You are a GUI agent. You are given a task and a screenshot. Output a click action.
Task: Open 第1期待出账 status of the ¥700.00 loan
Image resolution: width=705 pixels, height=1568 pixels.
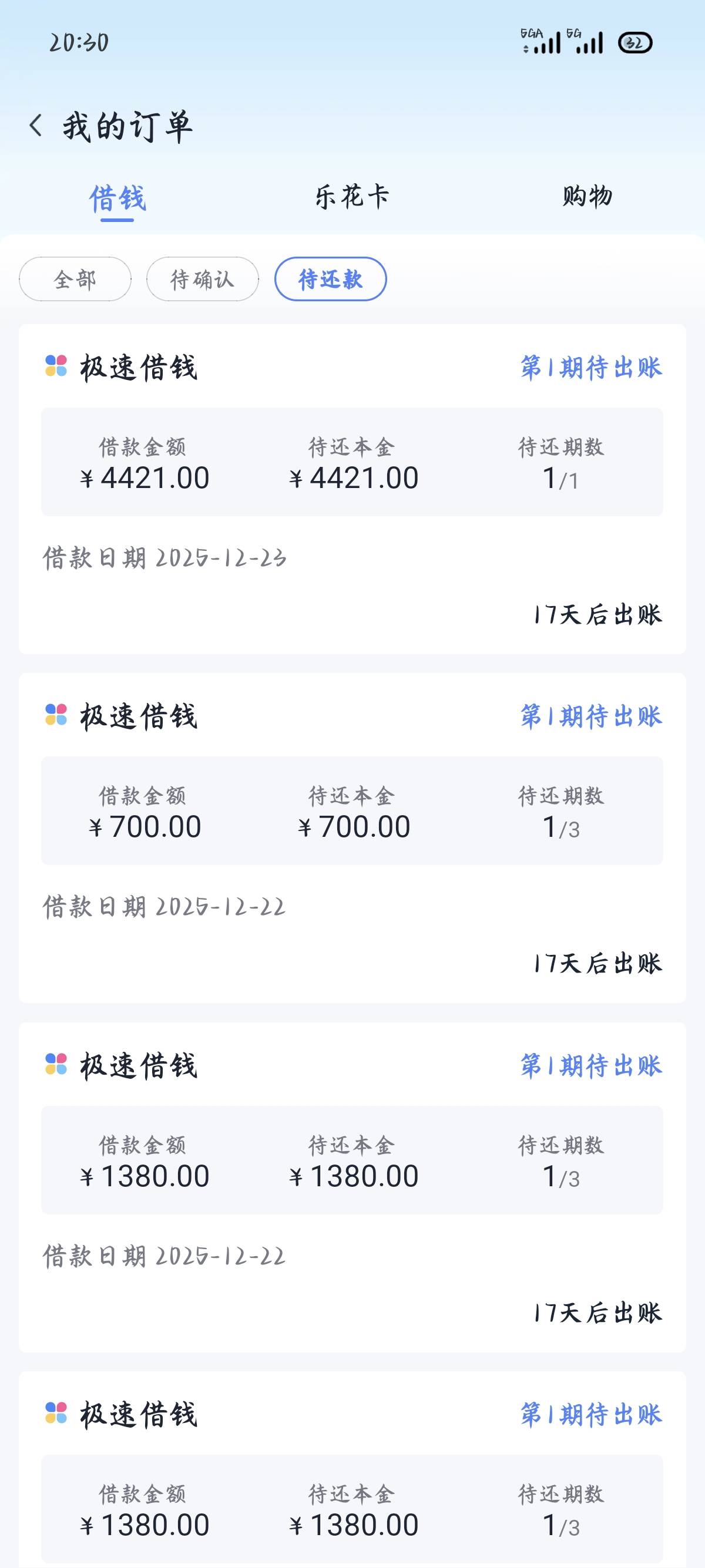tap(590, 716)
